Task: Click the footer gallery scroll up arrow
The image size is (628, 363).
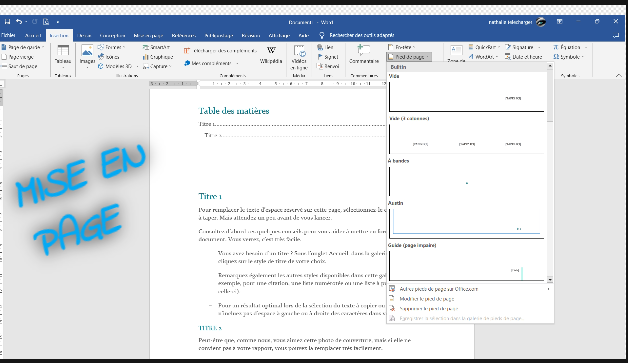Action: click(550, 66)
